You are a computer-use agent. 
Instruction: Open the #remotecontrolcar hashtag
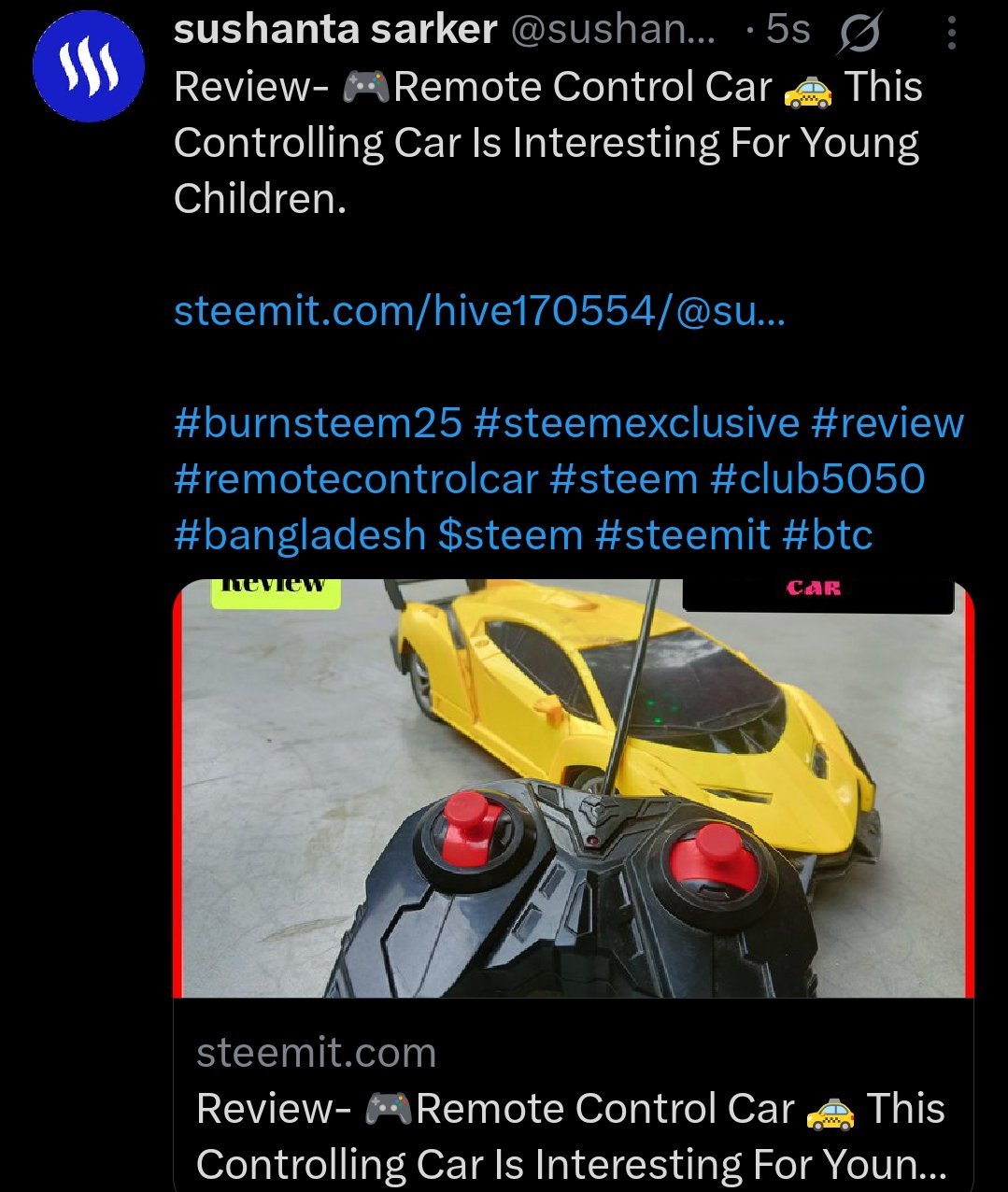click(356, 479)
